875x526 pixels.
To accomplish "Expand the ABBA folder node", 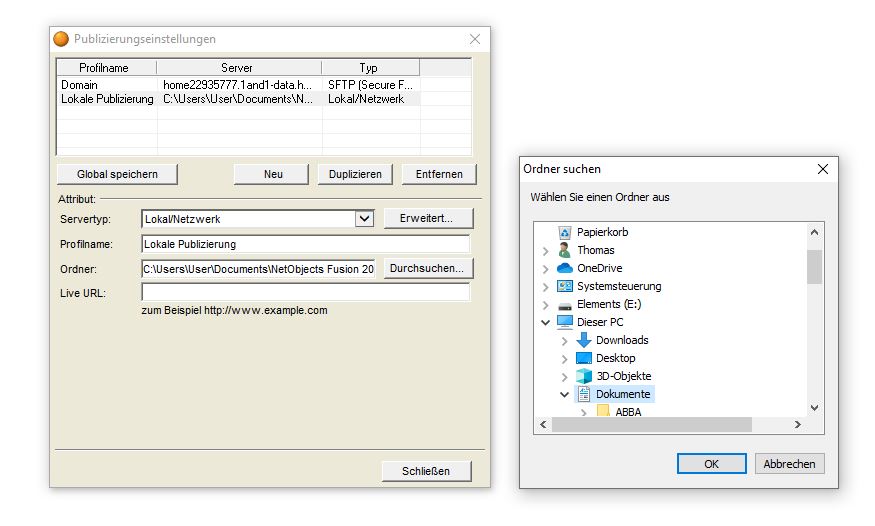I will pyautogui.click(x=584, y=412).
